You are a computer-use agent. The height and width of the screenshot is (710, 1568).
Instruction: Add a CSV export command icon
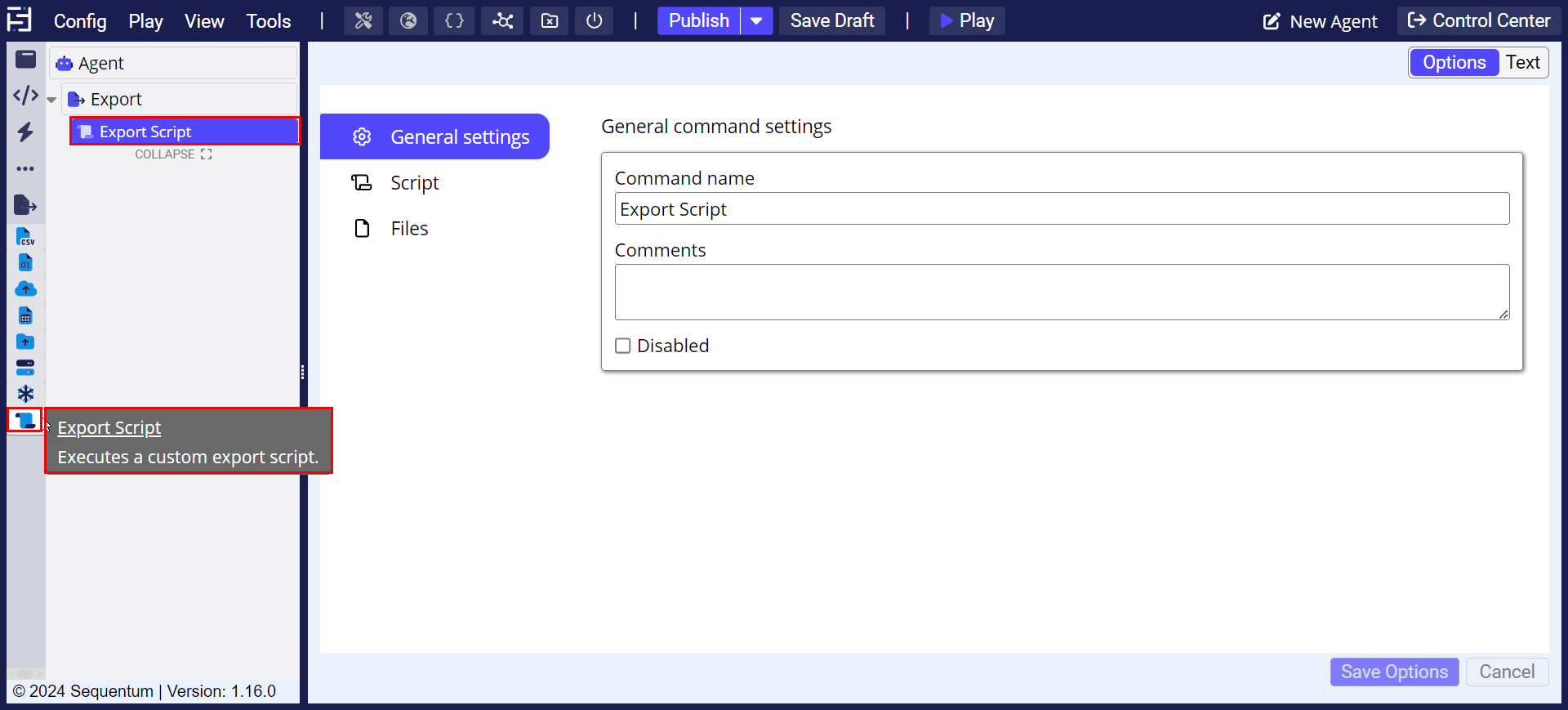coord(25,237)
